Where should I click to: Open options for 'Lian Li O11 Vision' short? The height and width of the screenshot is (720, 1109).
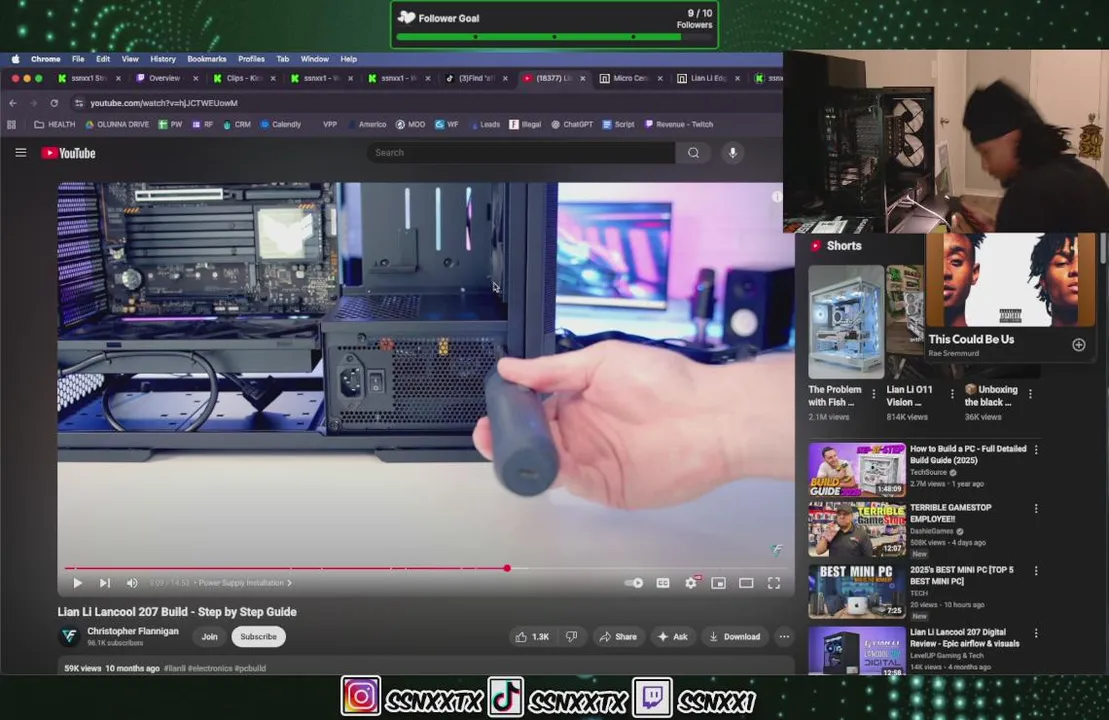click(952, 394)
